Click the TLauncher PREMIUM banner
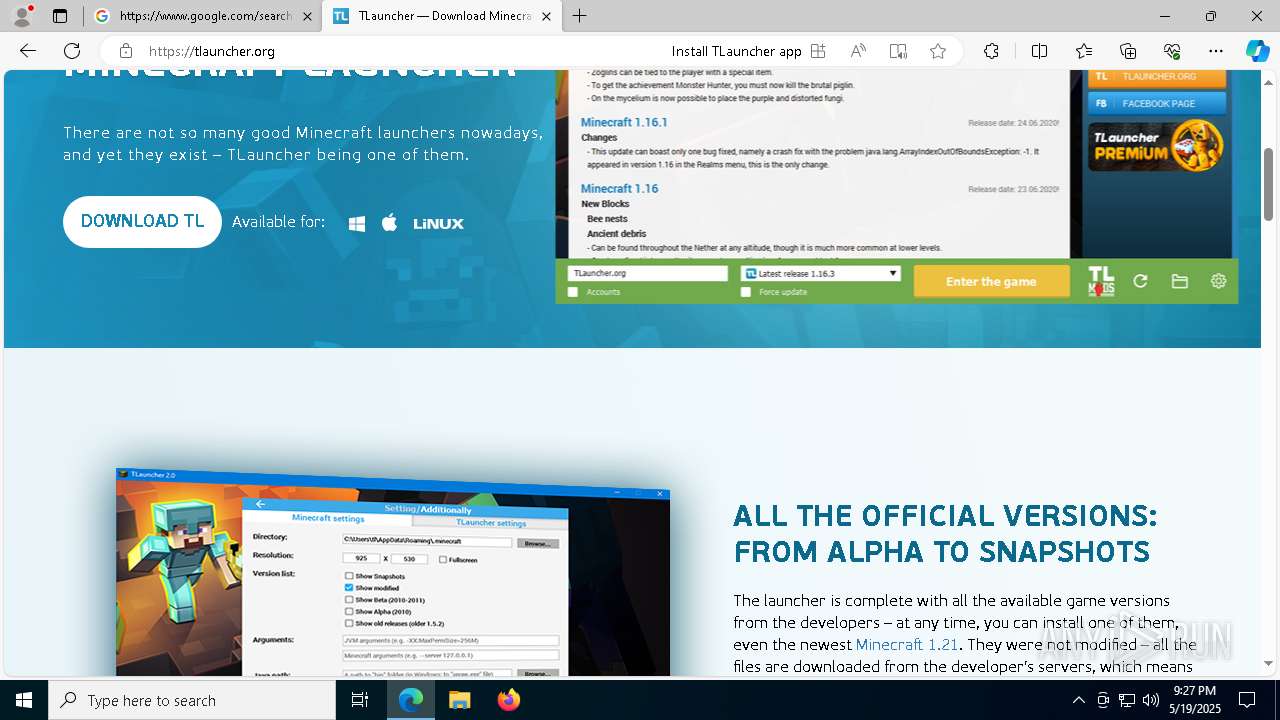This screenshot has height=720, width=1280. pos(1157,145)
